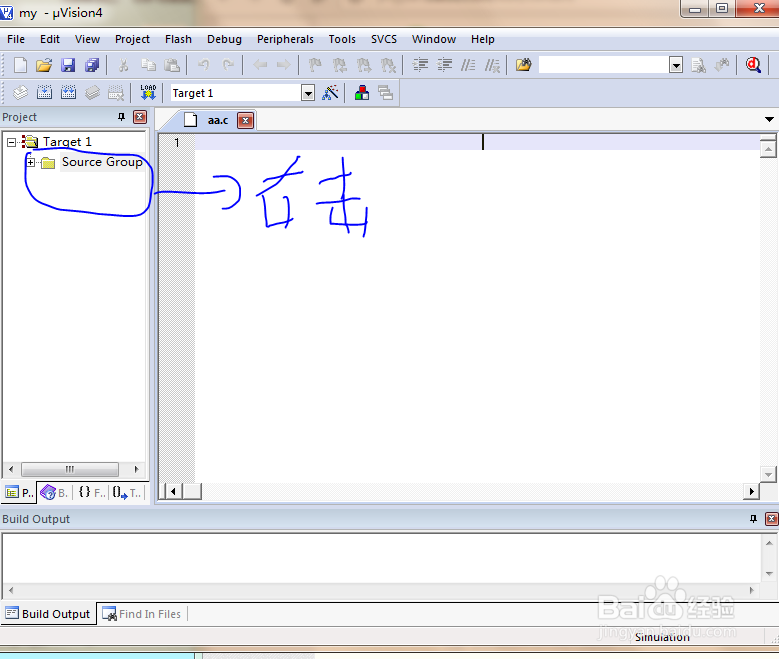Switch to Find In Files tab
The width and height of the screenshot is (779, 659).
tap(142, 614)
